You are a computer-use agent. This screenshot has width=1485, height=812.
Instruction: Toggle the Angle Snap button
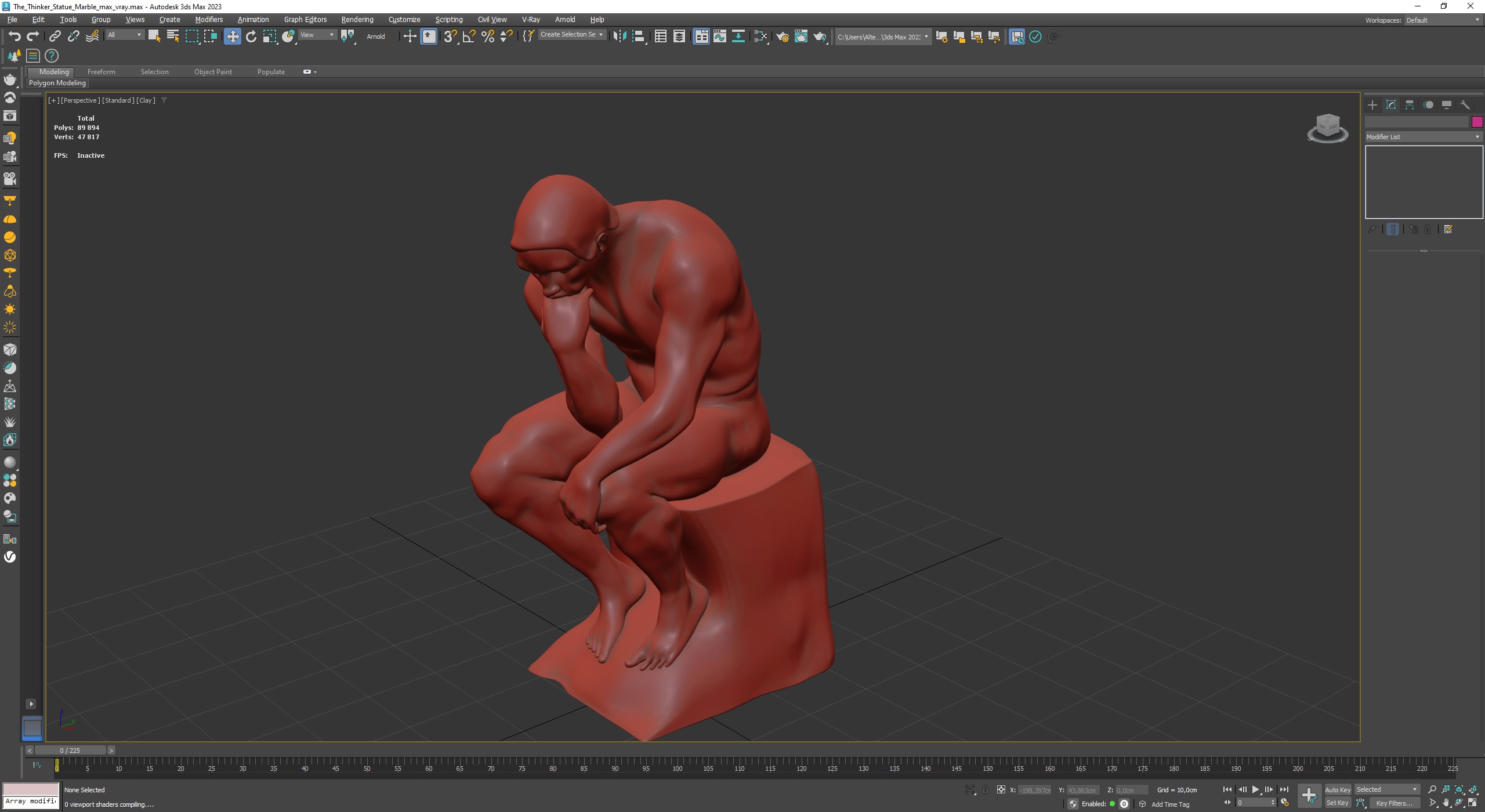[x=469, y=37]
